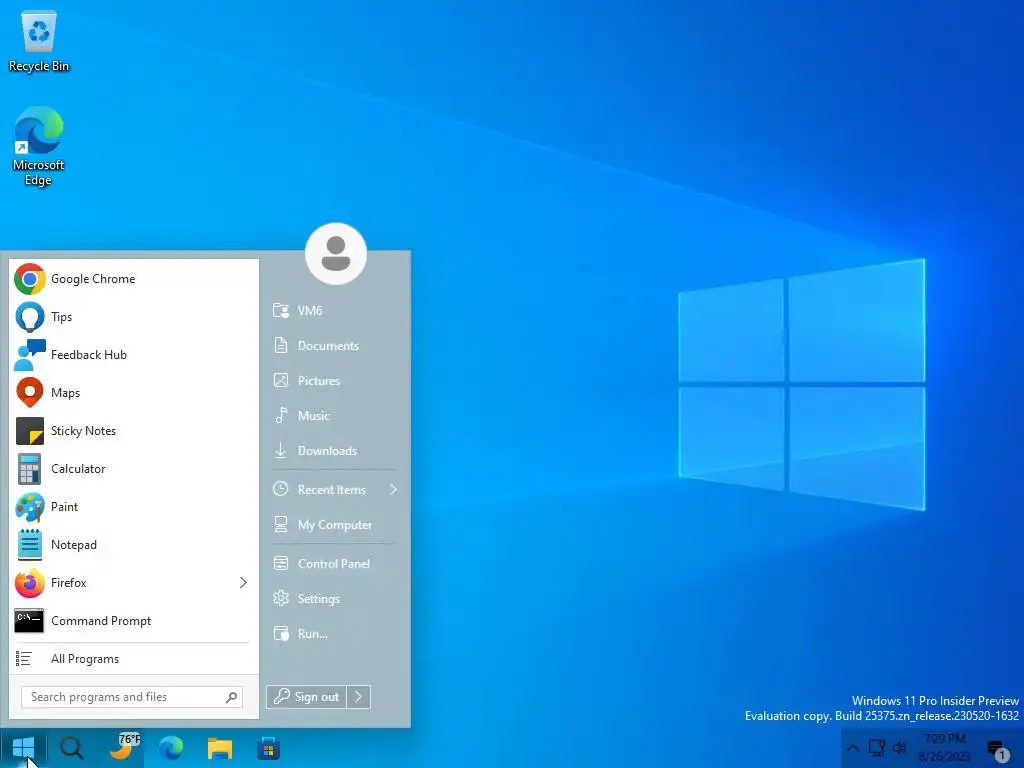Viewport: 1024px width, 768px height.
Task: Open the volume icon in the system tray
Action: pyautogui.click(x=900, y=748)
